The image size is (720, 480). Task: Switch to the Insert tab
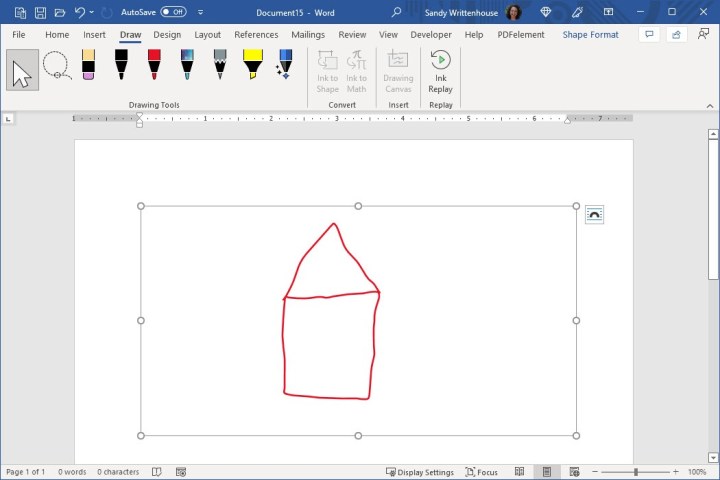(95, 34)
